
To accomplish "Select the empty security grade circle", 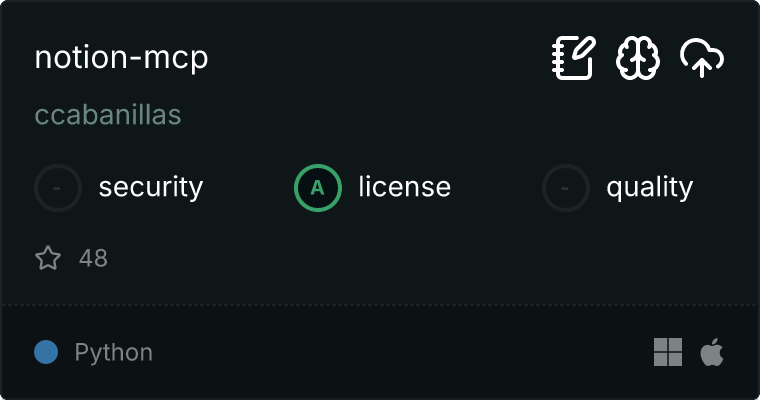I will [x=58, y=188].
